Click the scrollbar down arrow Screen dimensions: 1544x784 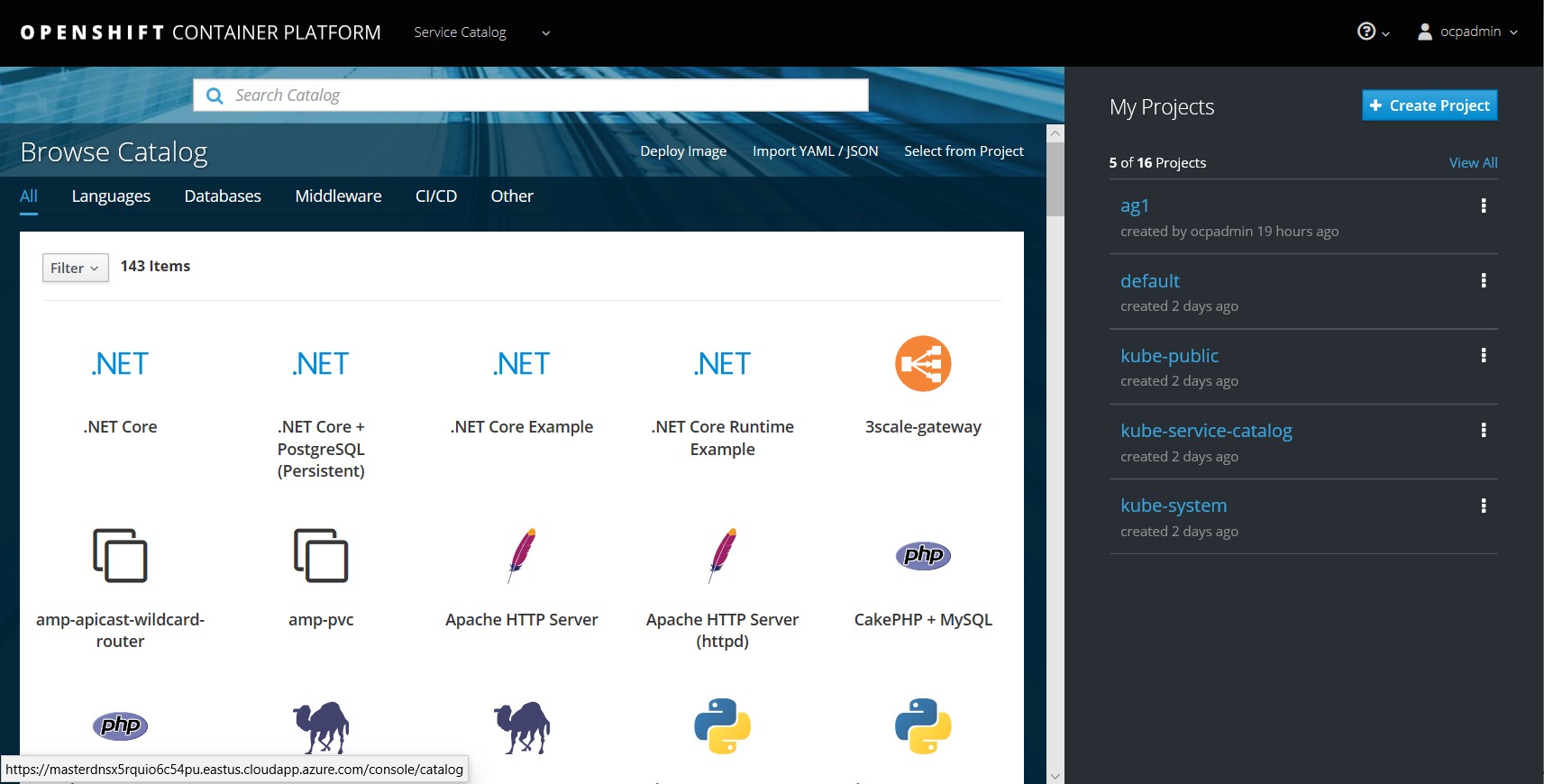click(x=1055, y=776)
